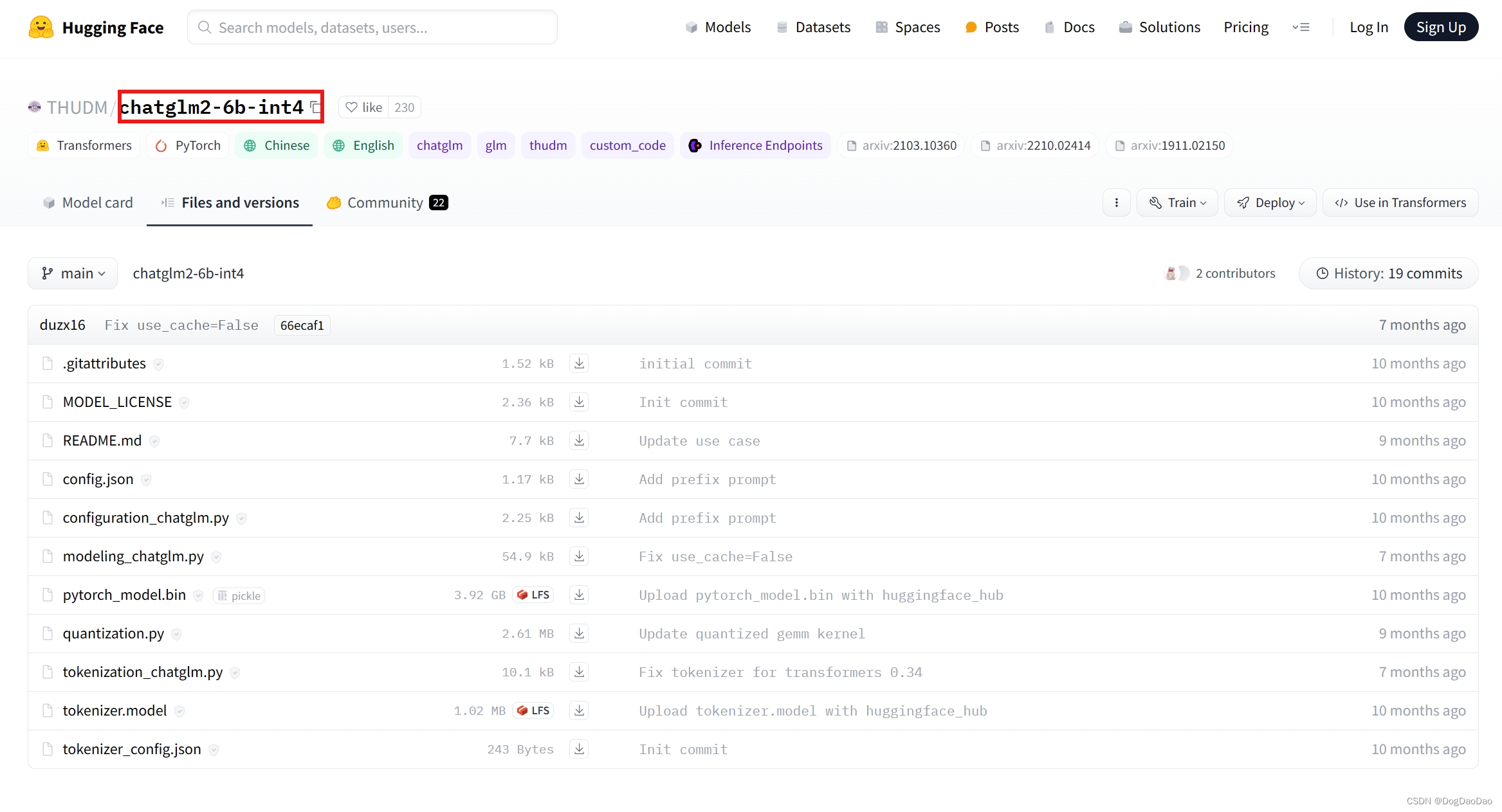This screenshot has width=1502, height=812.
Task: Open Posts in the top navigation
Action: 992,27
